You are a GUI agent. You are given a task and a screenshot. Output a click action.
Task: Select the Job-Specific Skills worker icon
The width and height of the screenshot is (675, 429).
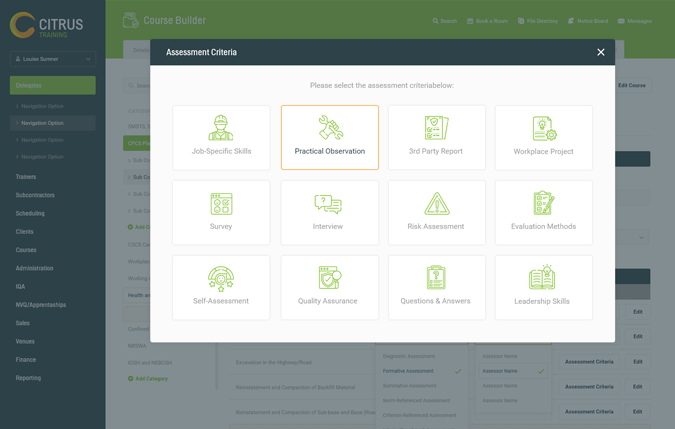click(x=221, y=128)
